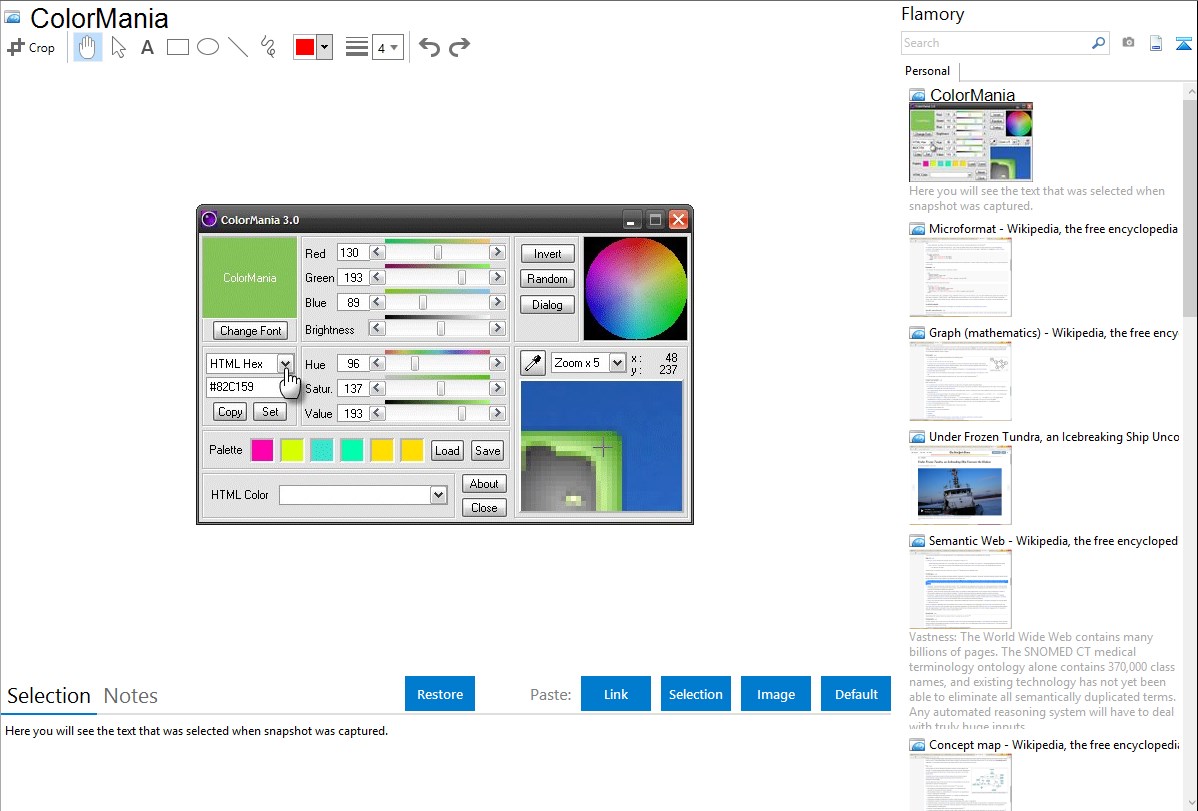This screenshot has width=1198, height=811.
Task: Select the turquoise palette swatch
Action: 322,450
